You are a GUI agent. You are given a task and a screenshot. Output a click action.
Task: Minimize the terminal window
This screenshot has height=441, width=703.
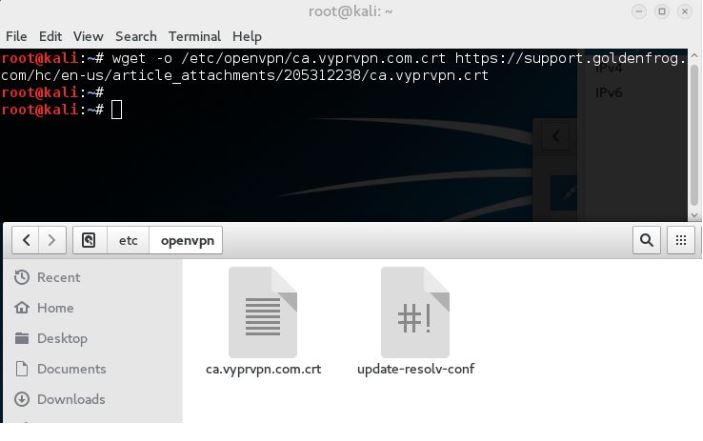tap(639, 12)
